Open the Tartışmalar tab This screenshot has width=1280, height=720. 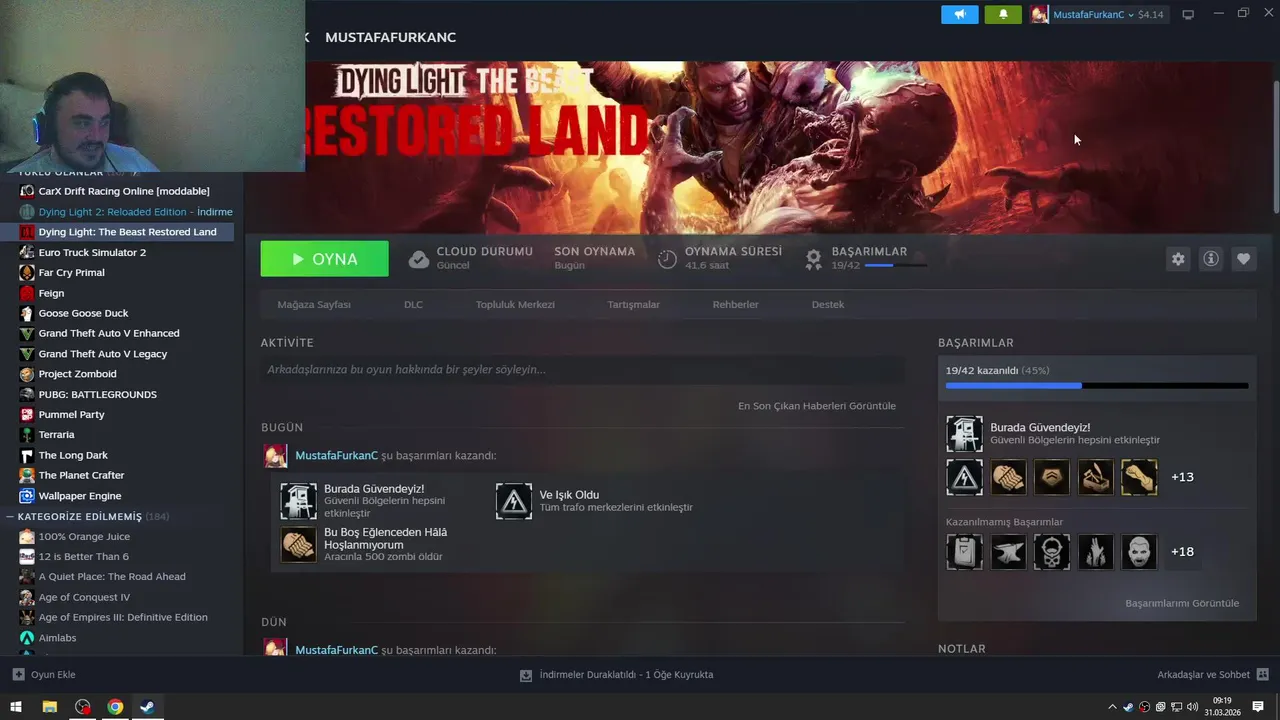tap(633, 304)
